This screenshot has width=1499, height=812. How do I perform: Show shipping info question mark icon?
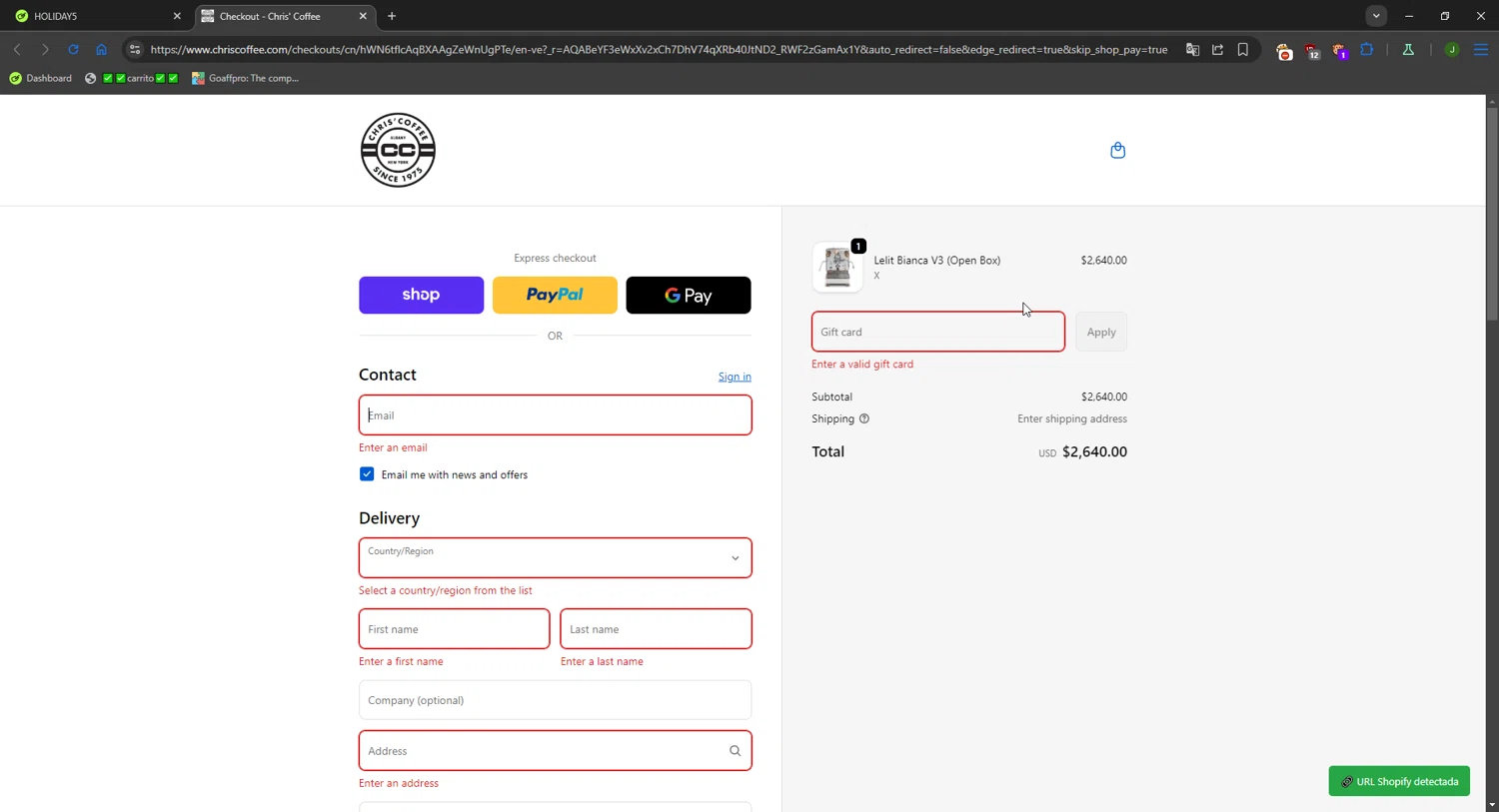click(x=864, y=418)
